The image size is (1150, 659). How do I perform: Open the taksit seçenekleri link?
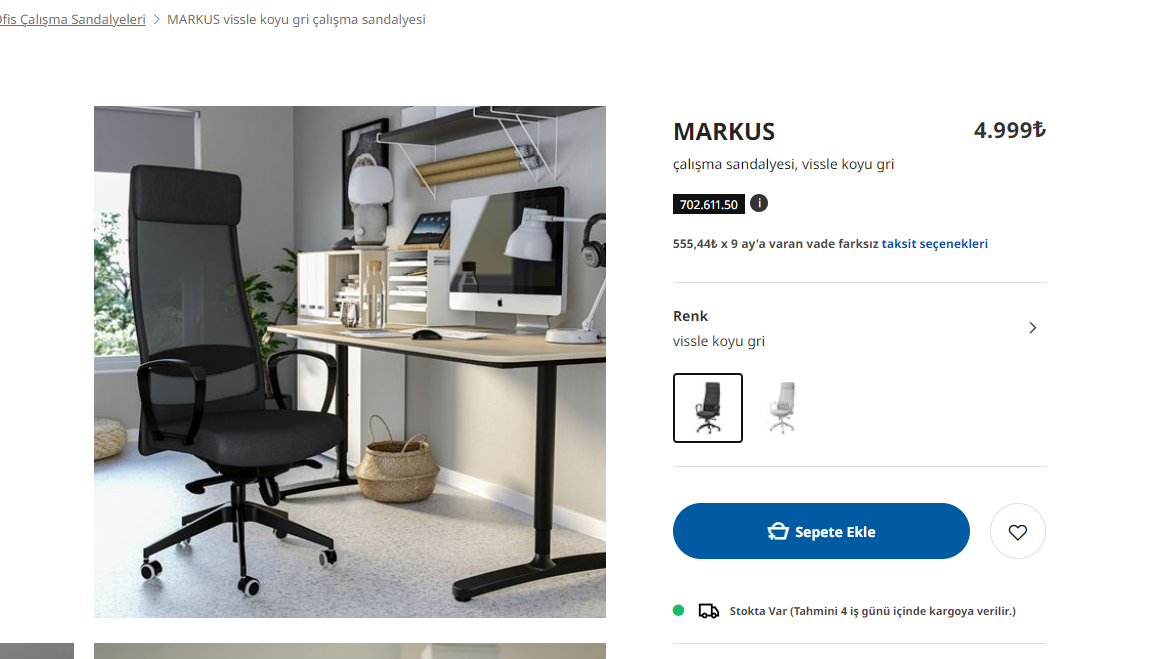coord(934,243)
